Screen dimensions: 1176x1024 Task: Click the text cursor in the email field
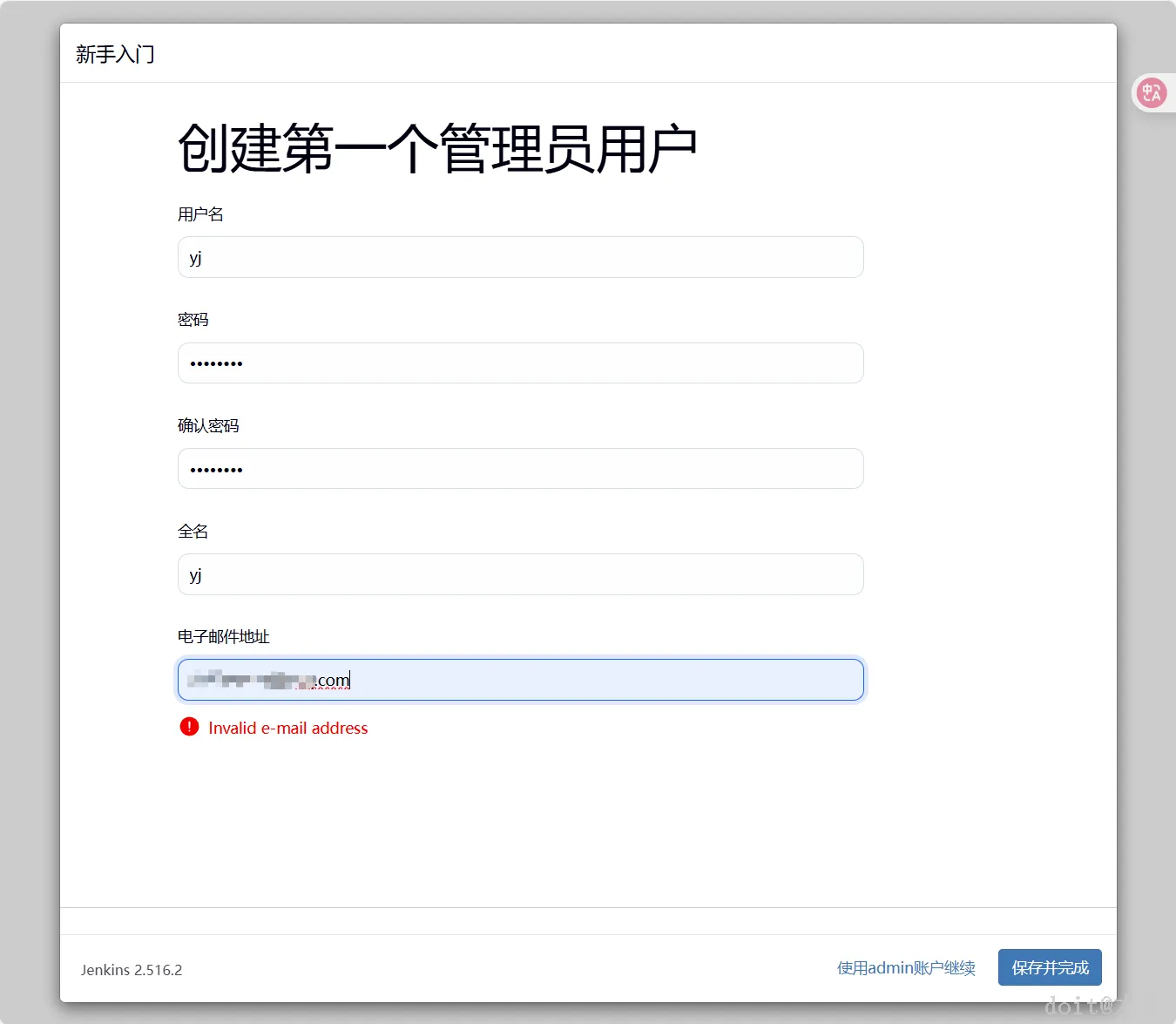click(349, 679)
